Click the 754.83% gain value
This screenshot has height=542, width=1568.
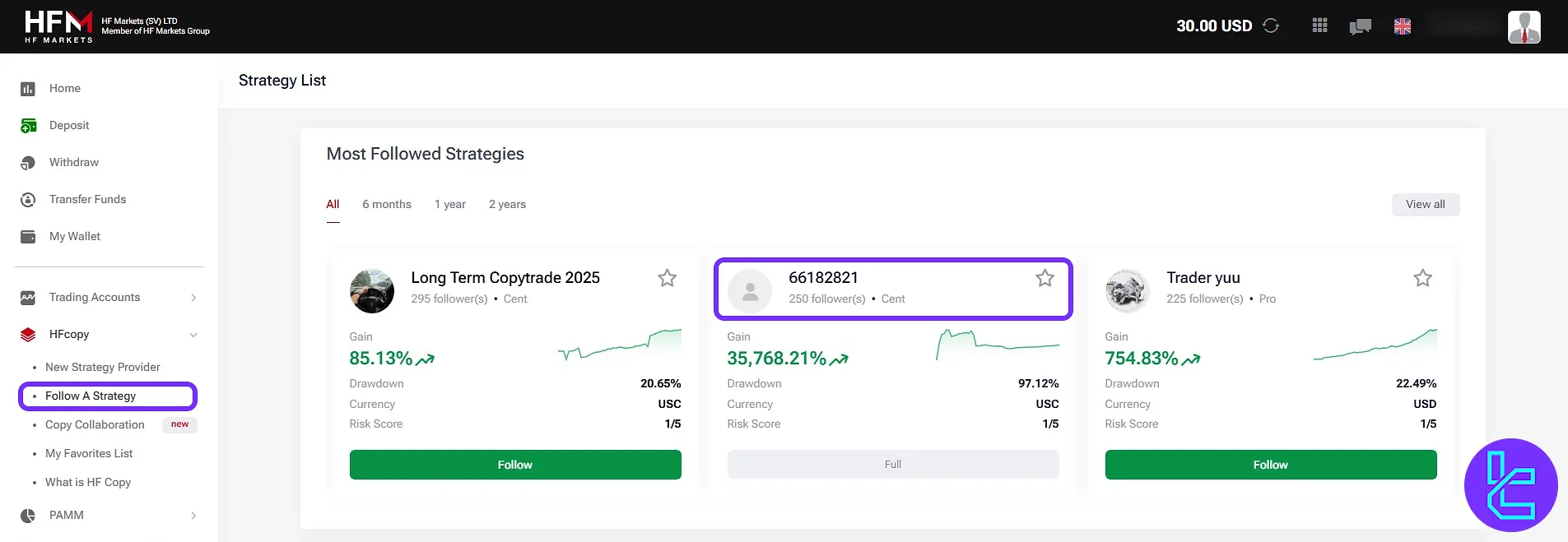[1142, 359]
